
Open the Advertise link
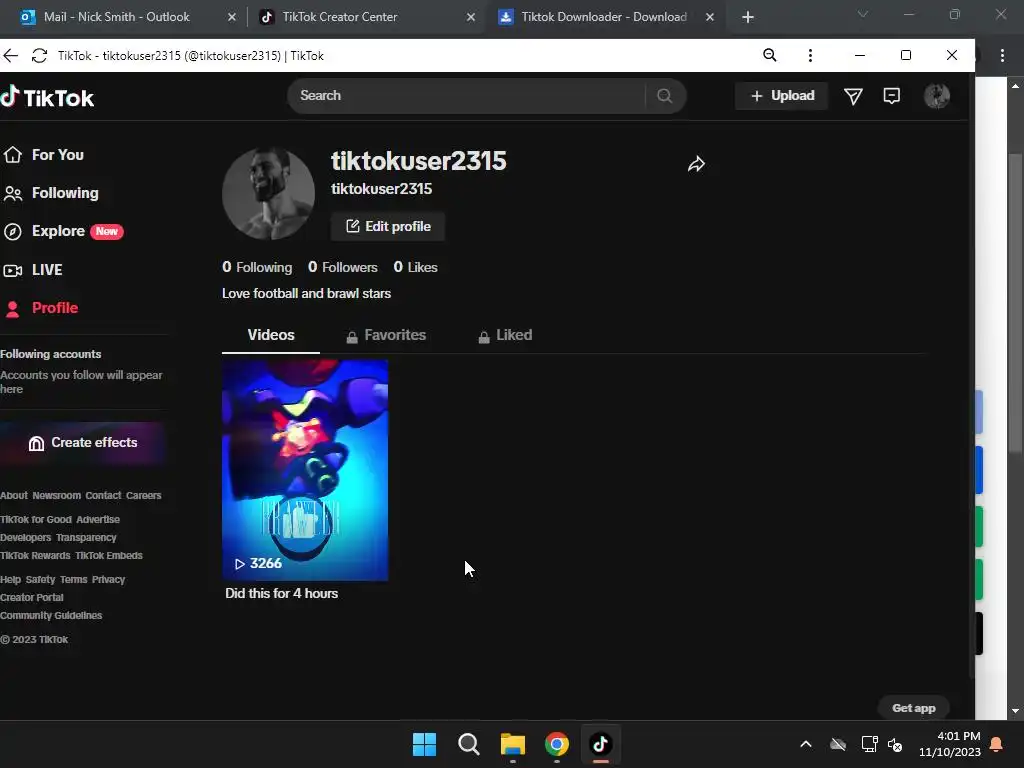click(x=98, y=520)
